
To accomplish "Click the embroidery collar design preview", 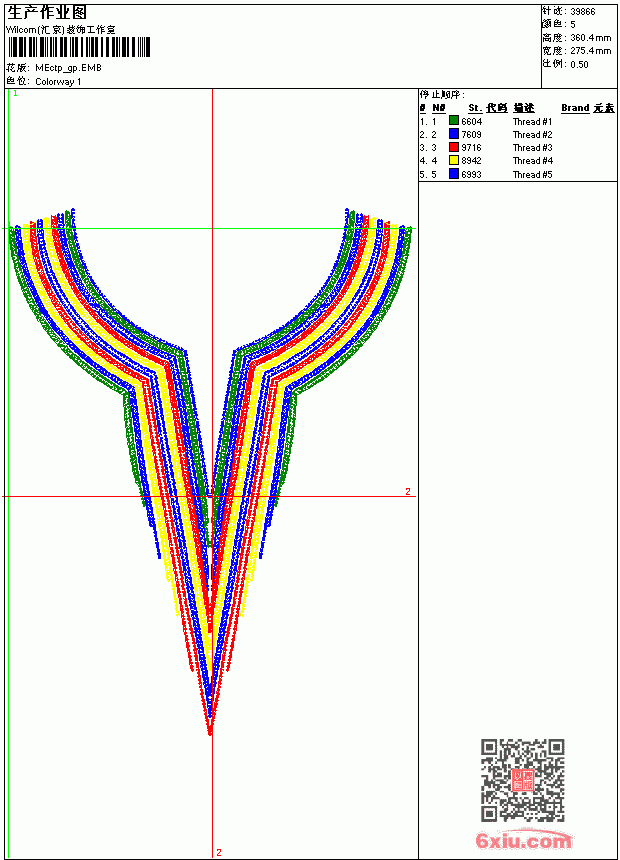I will tap(211, 472).
